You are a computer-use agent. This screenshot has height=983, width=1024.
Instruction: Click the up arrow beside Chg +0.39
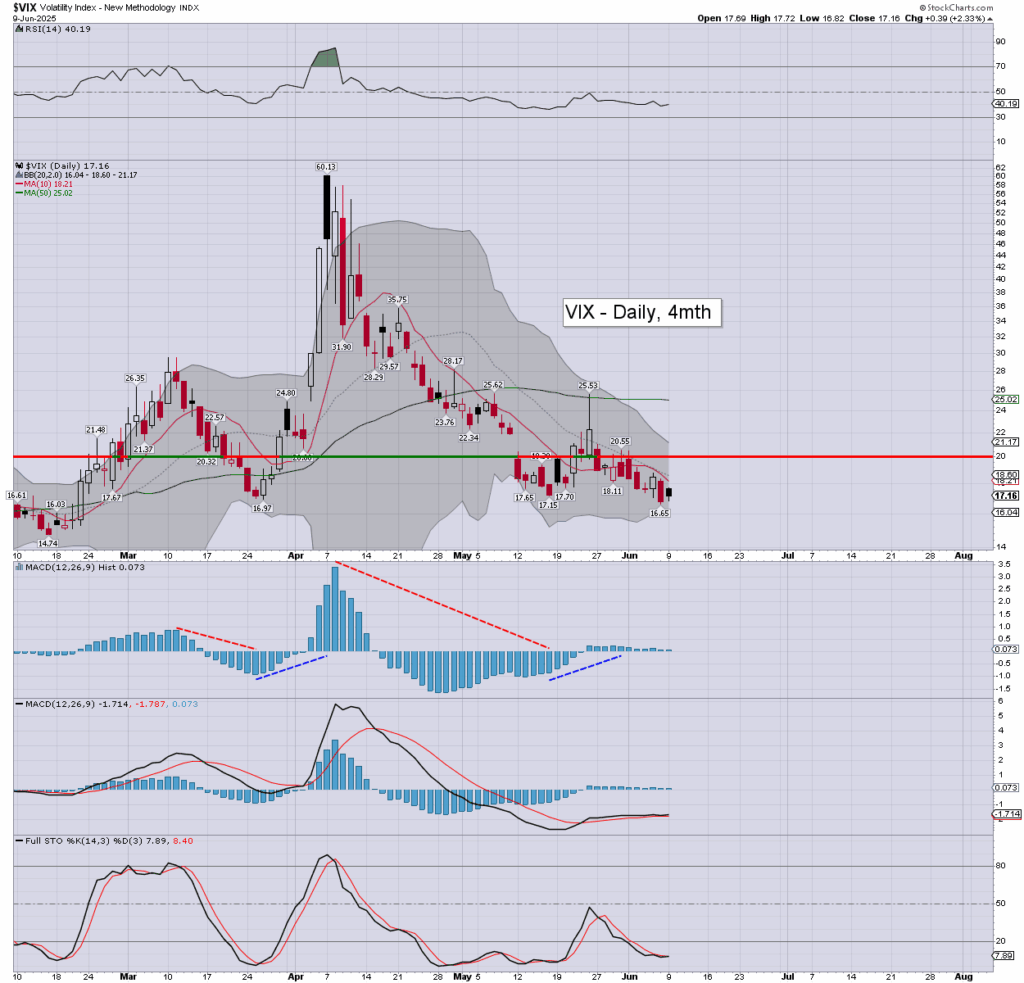[x=988, y=18]
